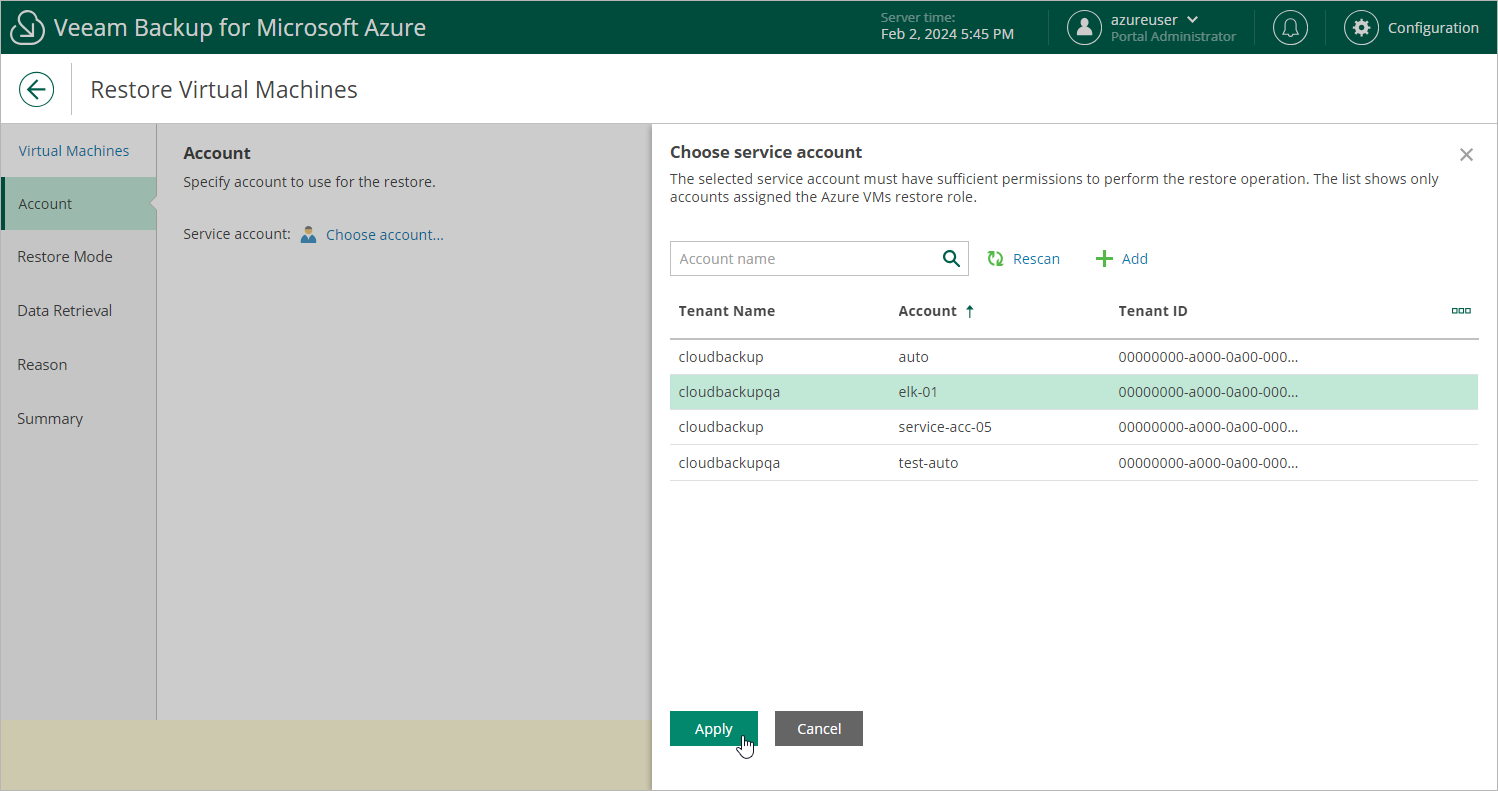Switch to the Summary step

[x=50, y=419]
